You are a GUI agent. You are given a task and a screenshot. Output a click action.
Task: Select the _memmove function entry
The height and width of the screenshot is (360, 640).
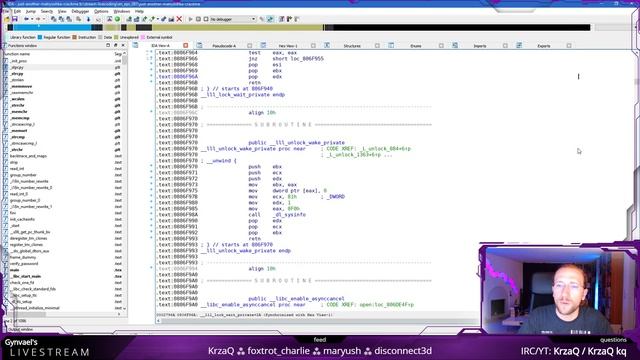click(21, 86)
